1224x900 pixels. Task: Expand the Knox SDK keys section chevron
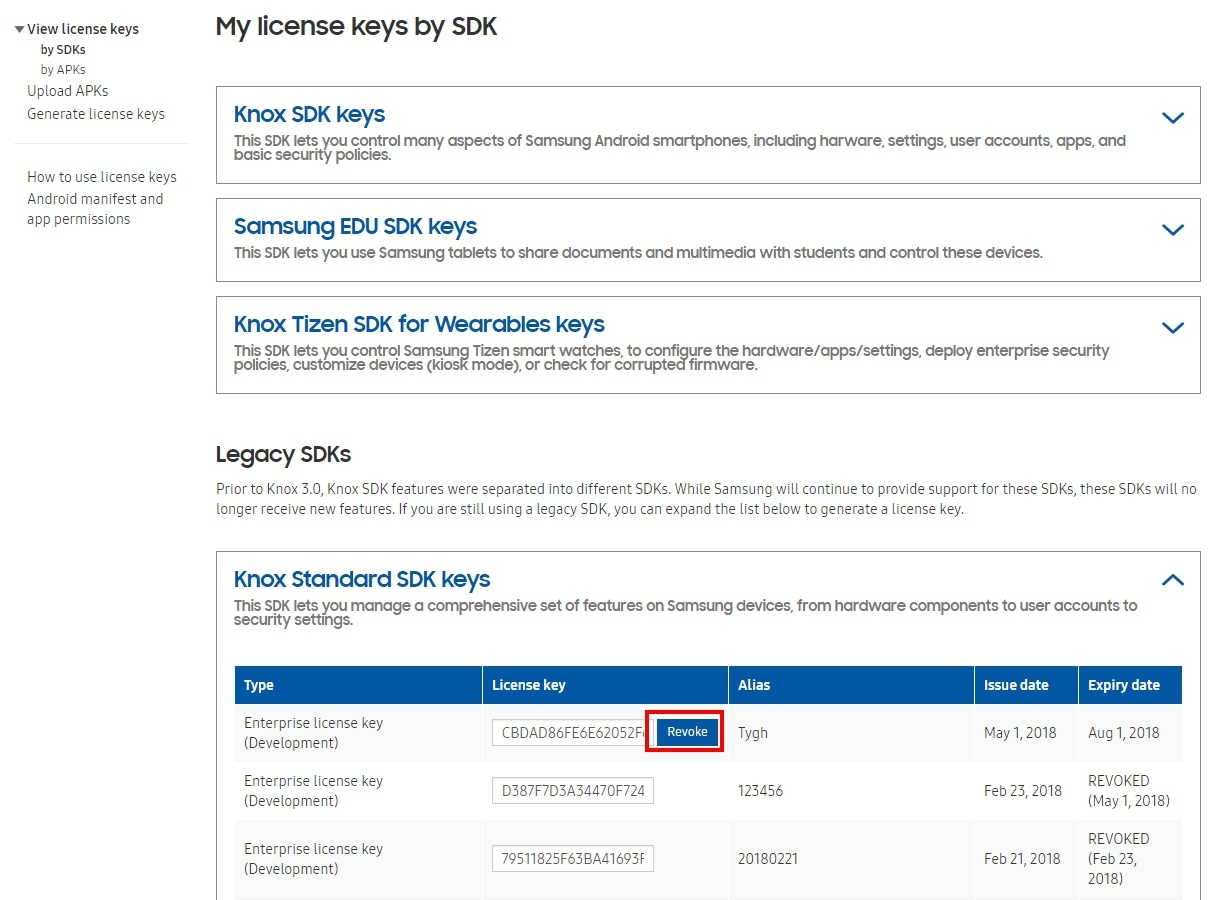(x=1173, y=118)
